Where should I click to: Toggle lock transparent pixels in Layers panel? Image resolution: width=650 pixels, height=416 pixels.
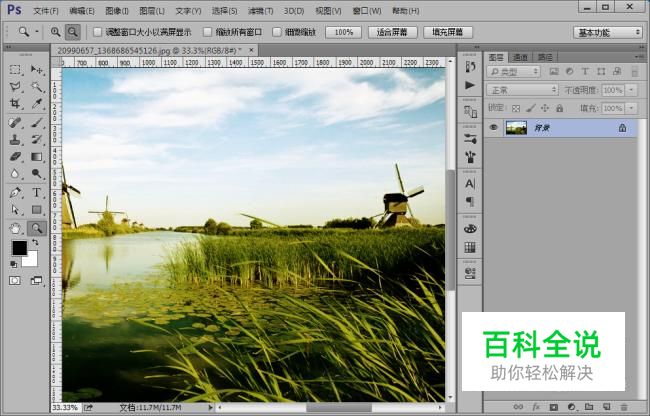coord(516,109)
